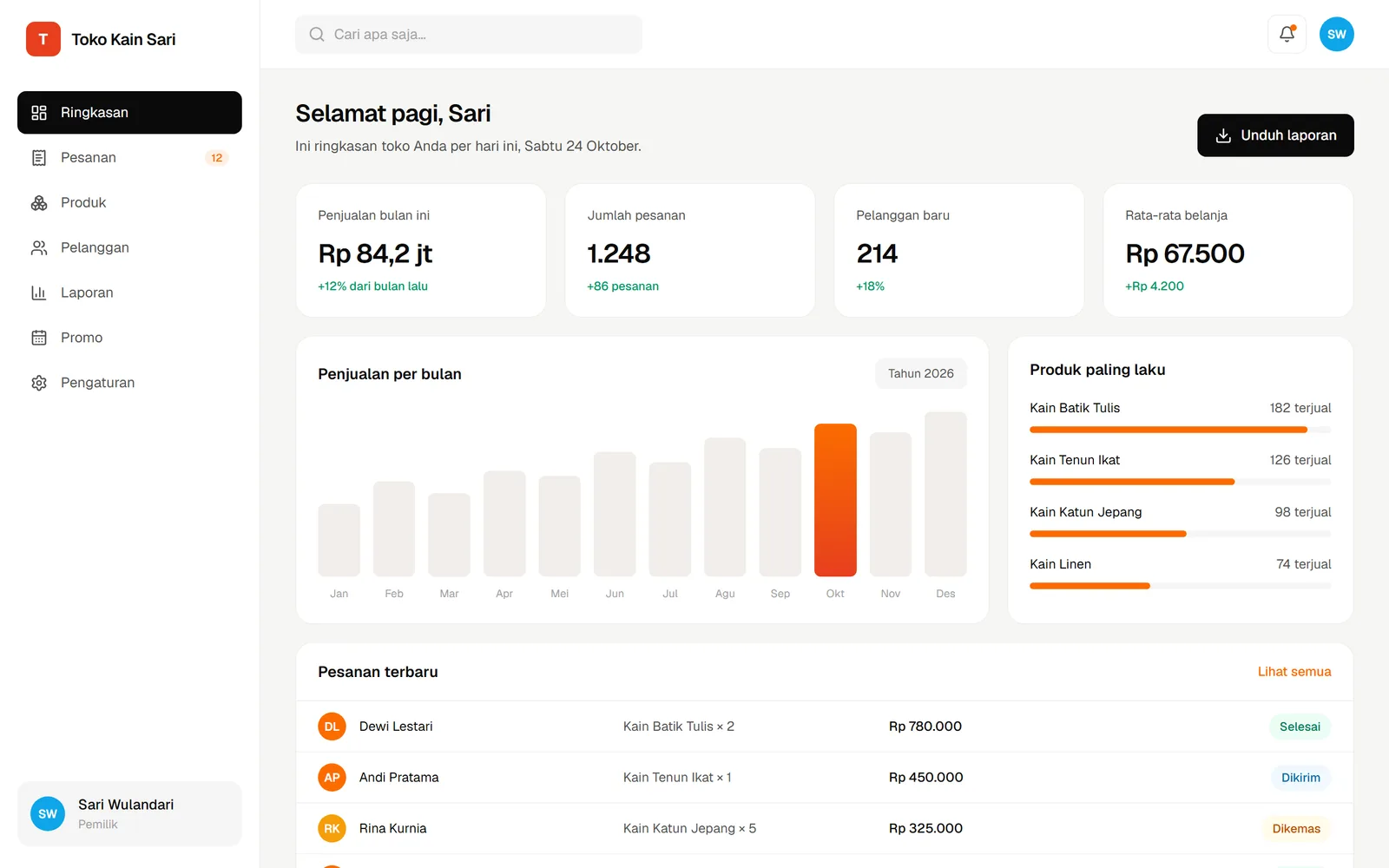Open the Produk section
This screenshot has height=868, width=1389.
[x=129, y=203]
